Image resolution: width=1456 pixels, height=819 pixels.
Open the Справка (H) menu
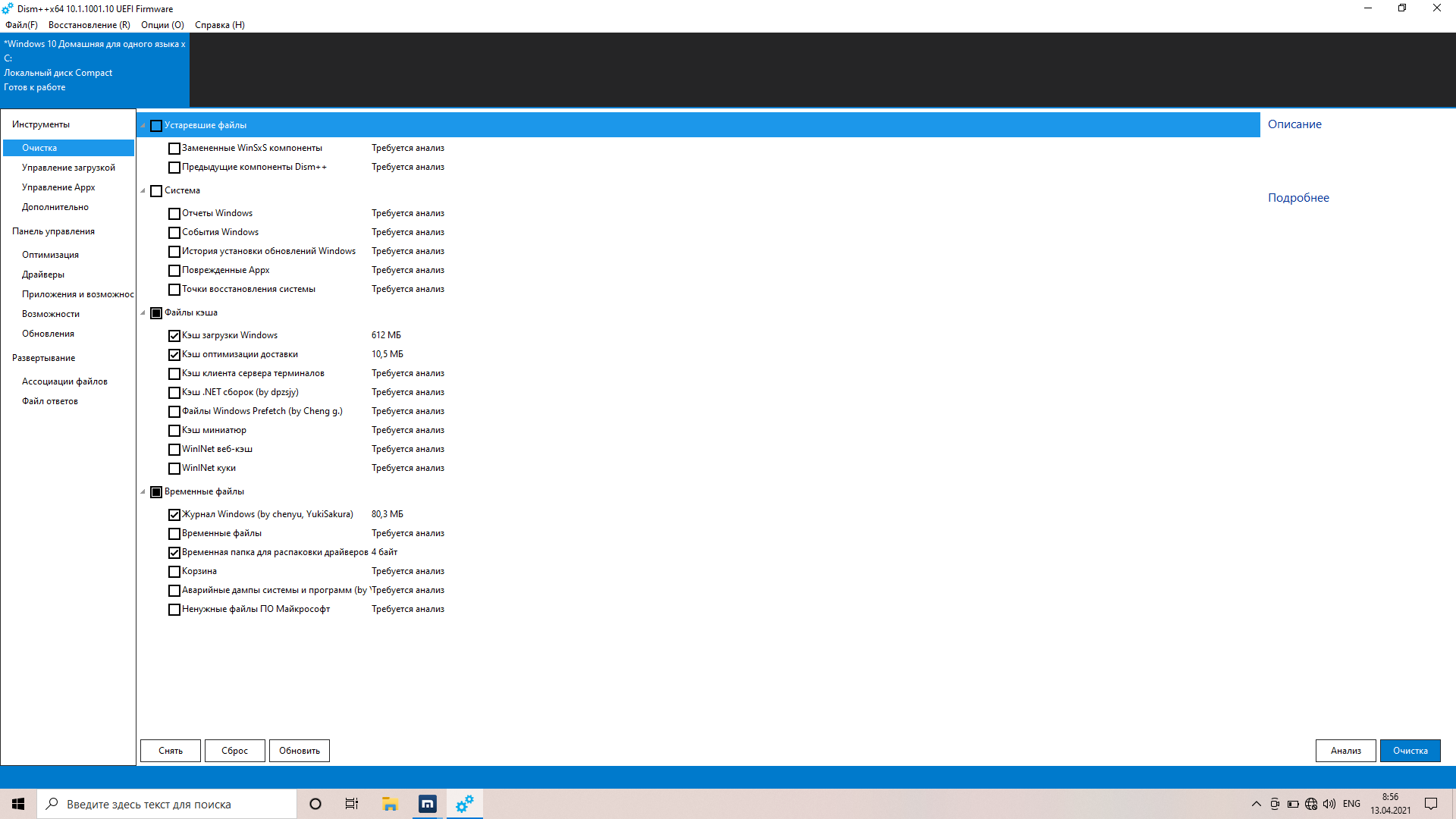(220, 25)
